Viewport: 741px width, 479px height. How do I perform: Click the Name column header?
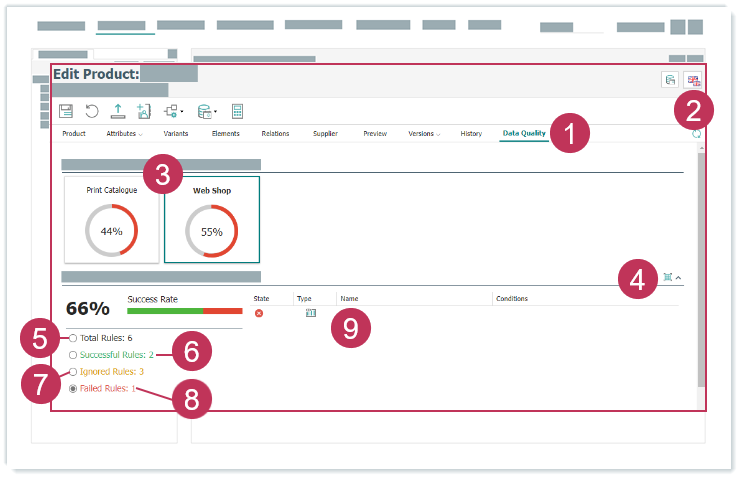coord(349,298)
